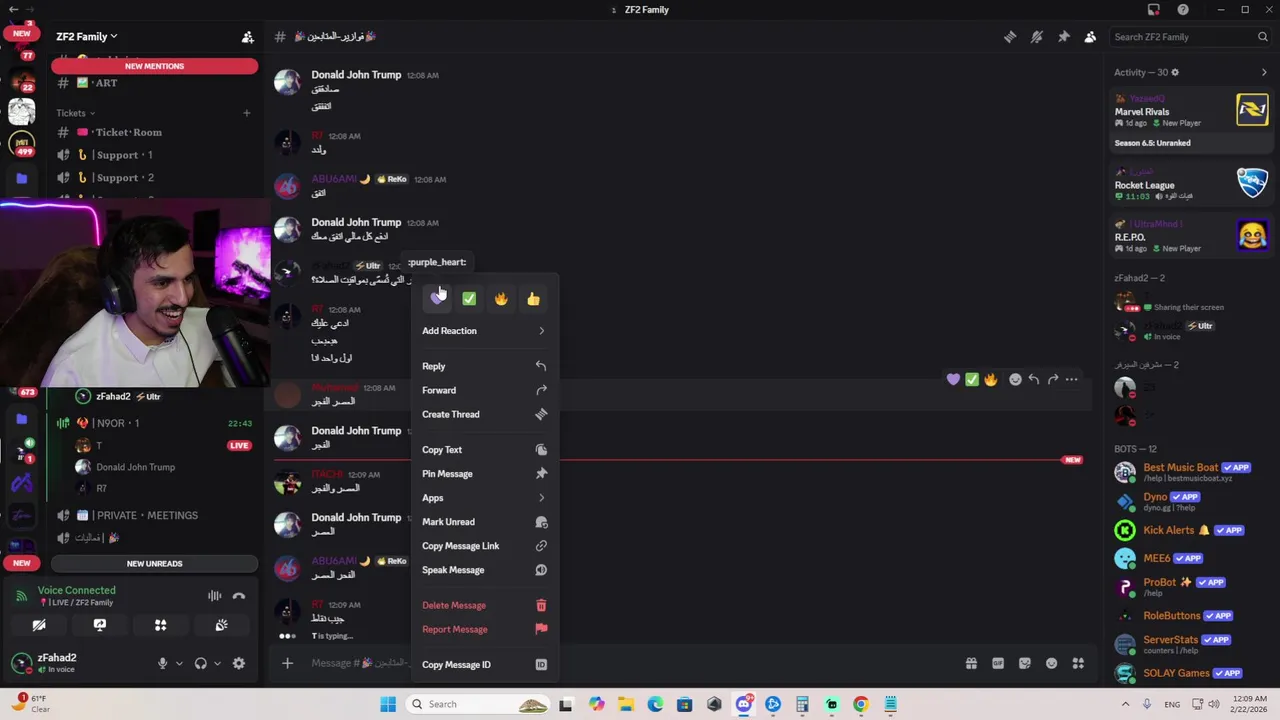Choose Delete Message in red
Image resolution: width=1280 pixels, height=720 pixels.
tap(484, 605)
